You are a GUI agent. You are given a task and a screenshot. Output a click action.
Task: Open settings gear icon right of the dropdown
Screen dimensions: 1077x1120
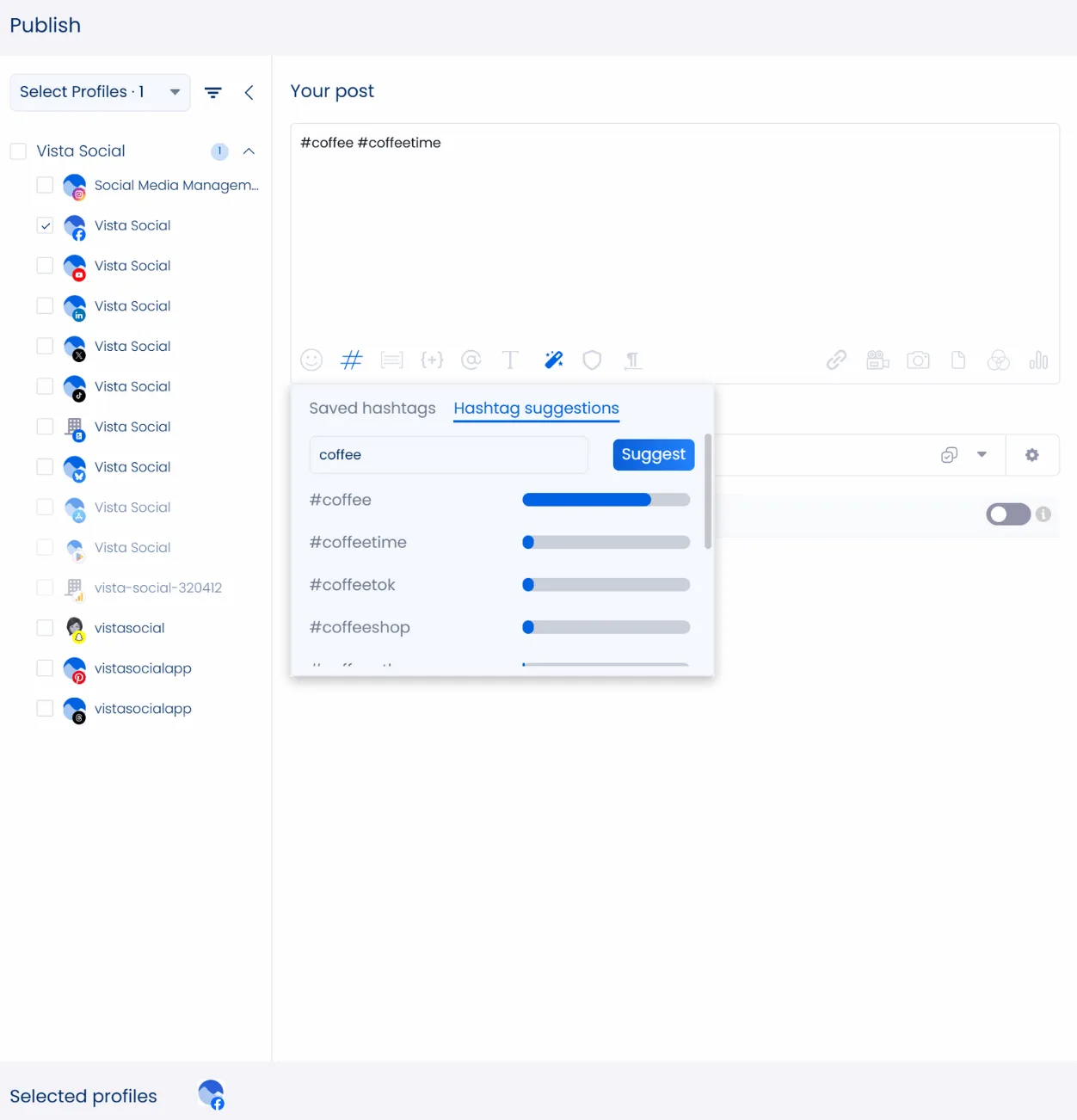pyautogui.click(x=1031, y=455)
